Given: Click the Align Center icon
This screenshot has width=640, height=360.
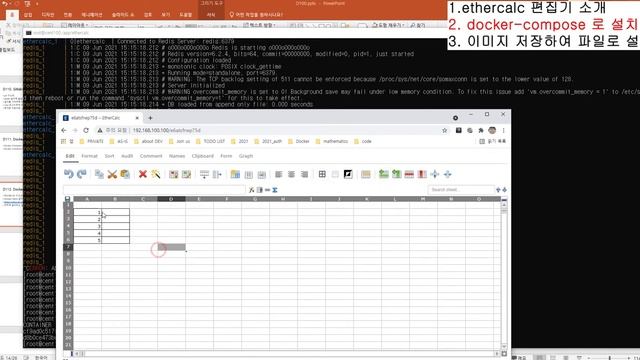Looking at the screenshot, I should (x=292, y=174).
